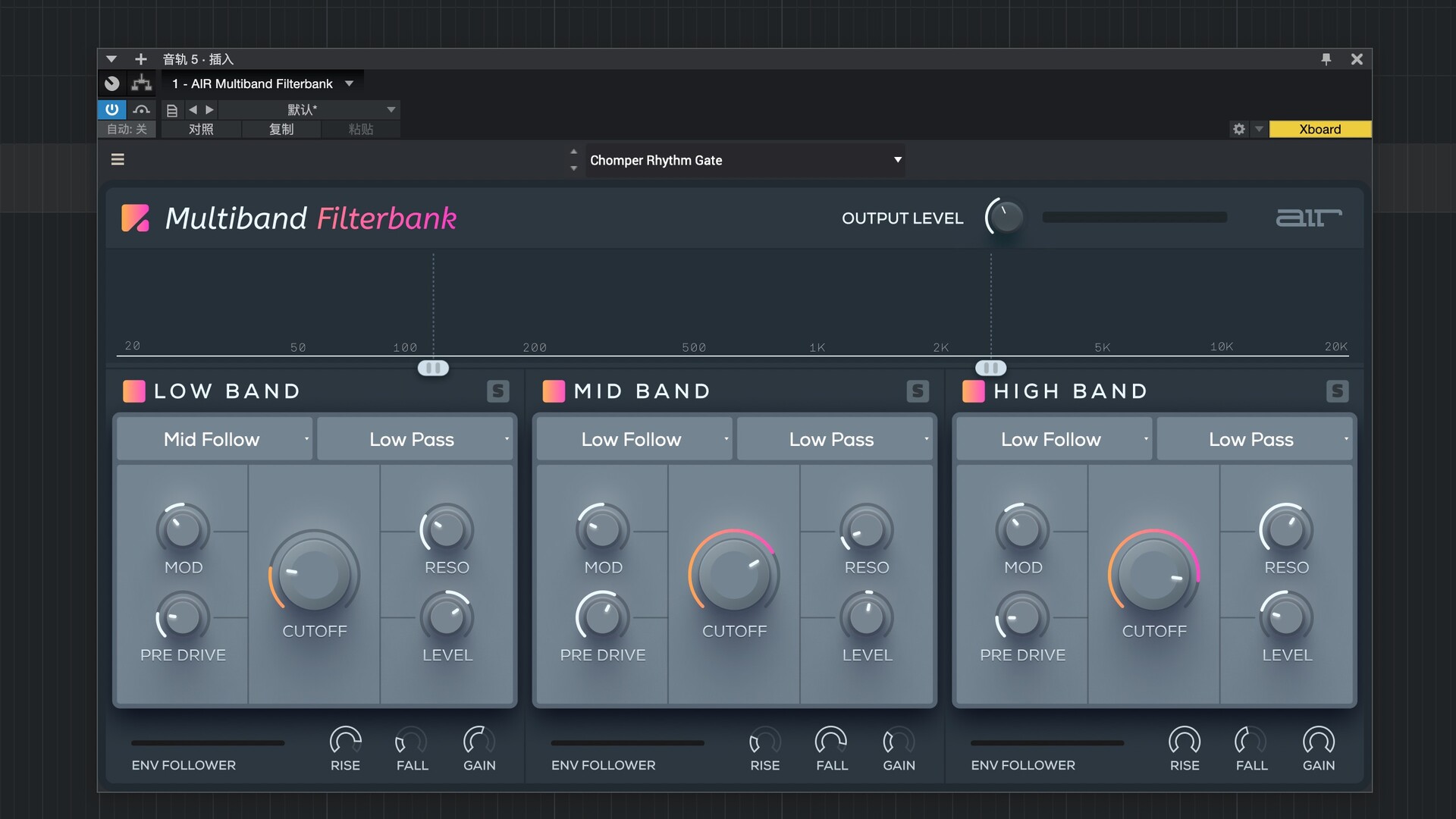Viewport: 1456px width, 819px height.
Task: Click the low-mid crossover frequency handle
Action: [x=433, y=368]
